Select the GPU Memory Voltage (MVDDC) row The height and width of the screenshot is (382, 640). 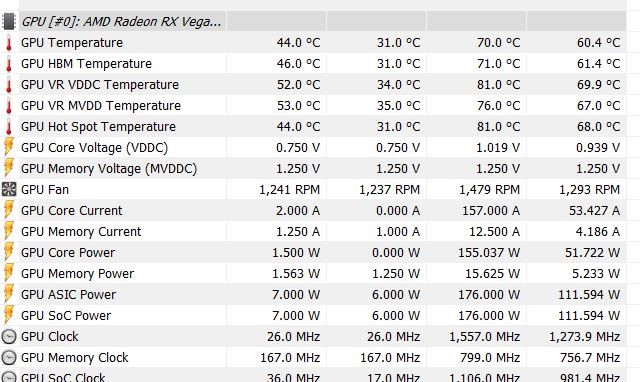322,169
